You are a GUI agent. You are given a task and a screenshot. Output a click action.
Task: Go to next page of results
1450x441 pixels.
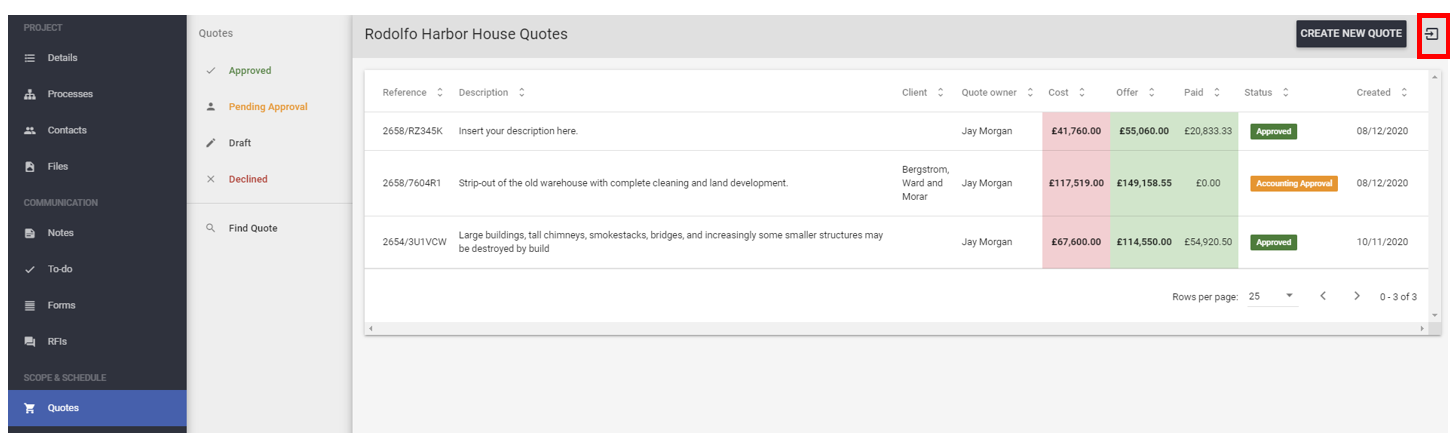point(1357,296)
